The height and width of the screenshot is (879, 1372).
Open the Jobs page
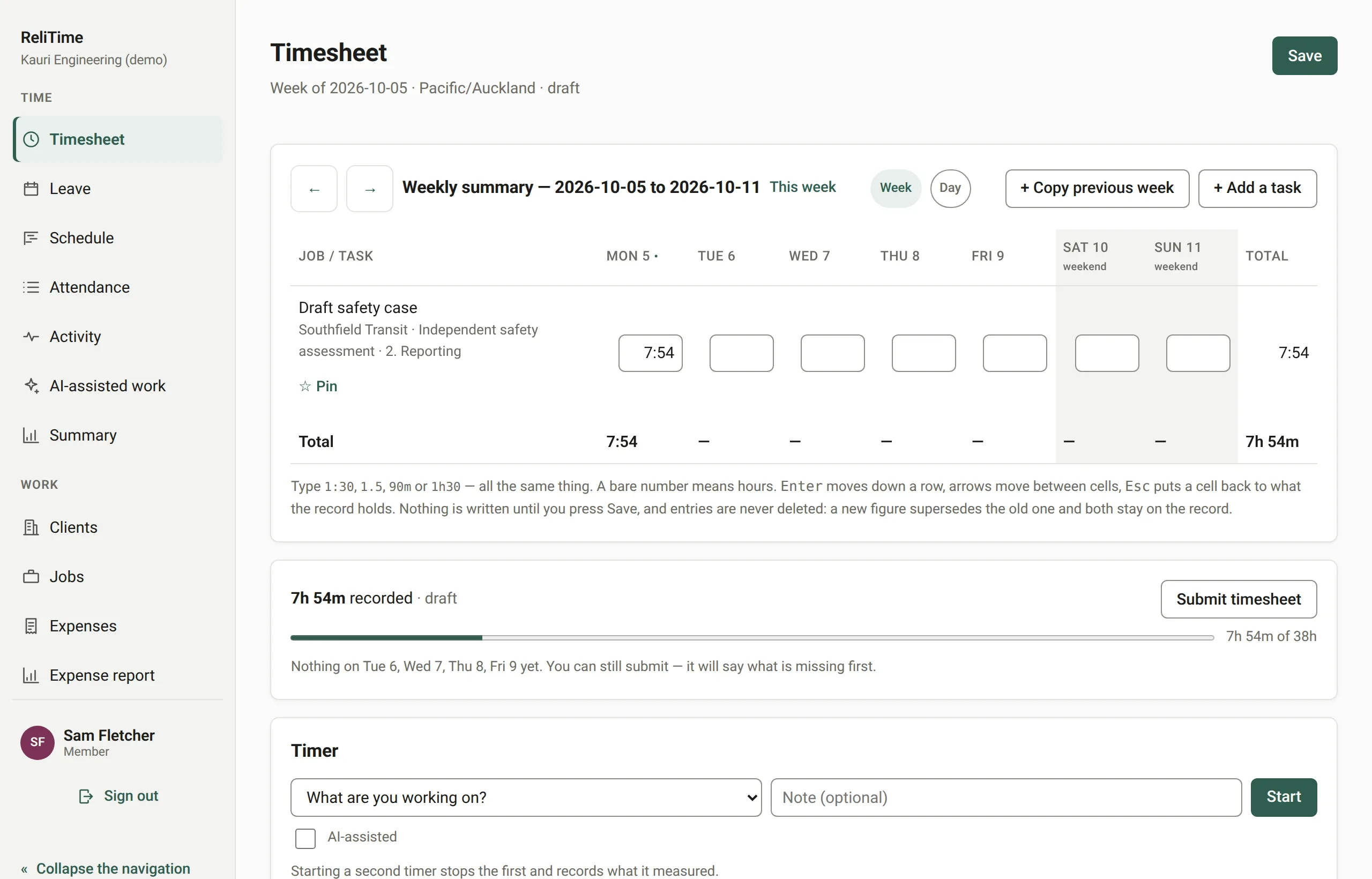coord(117,577)
